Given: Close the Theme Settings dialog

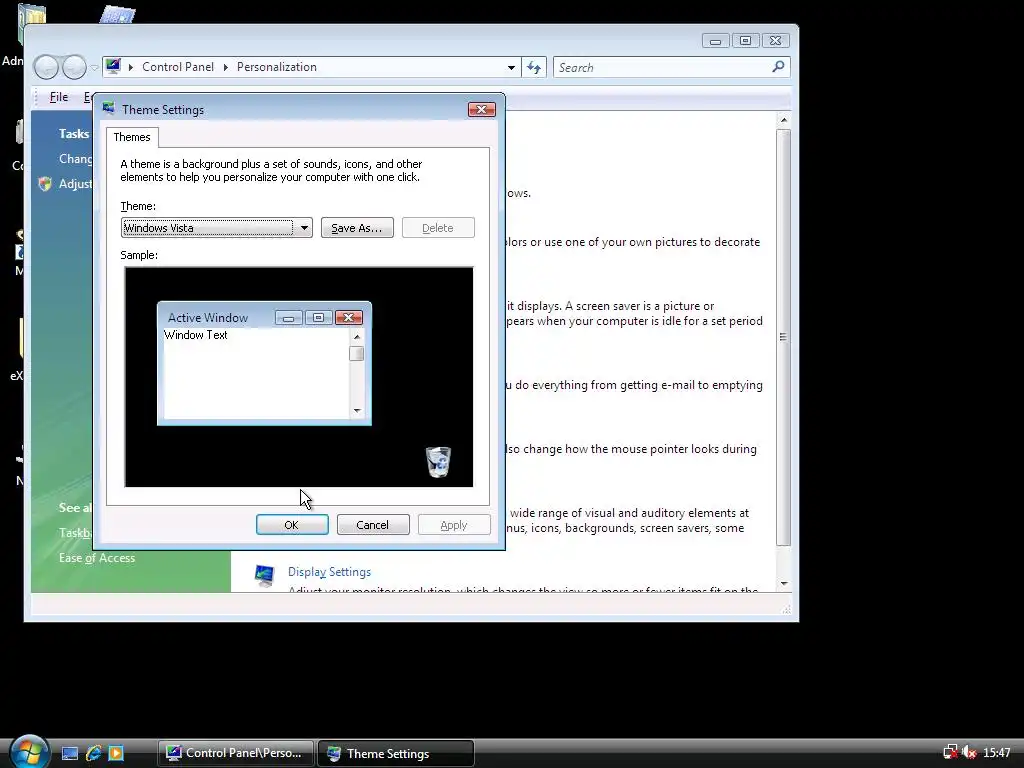Looking at the screenshot, I should coord(482,110).
